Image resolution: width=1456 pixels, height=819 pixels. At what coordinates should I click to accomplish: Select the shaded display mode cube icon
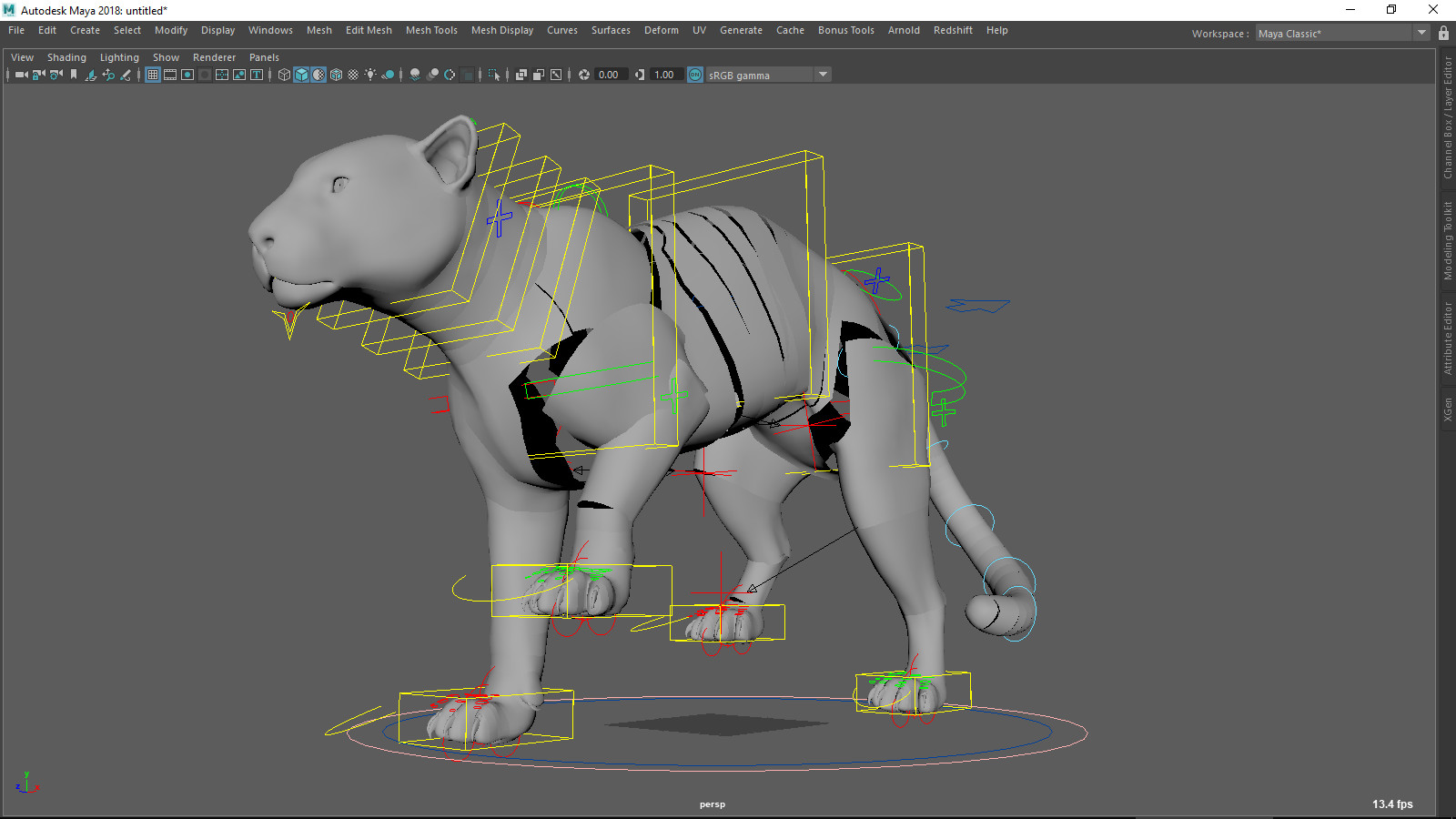click(301, 75)
